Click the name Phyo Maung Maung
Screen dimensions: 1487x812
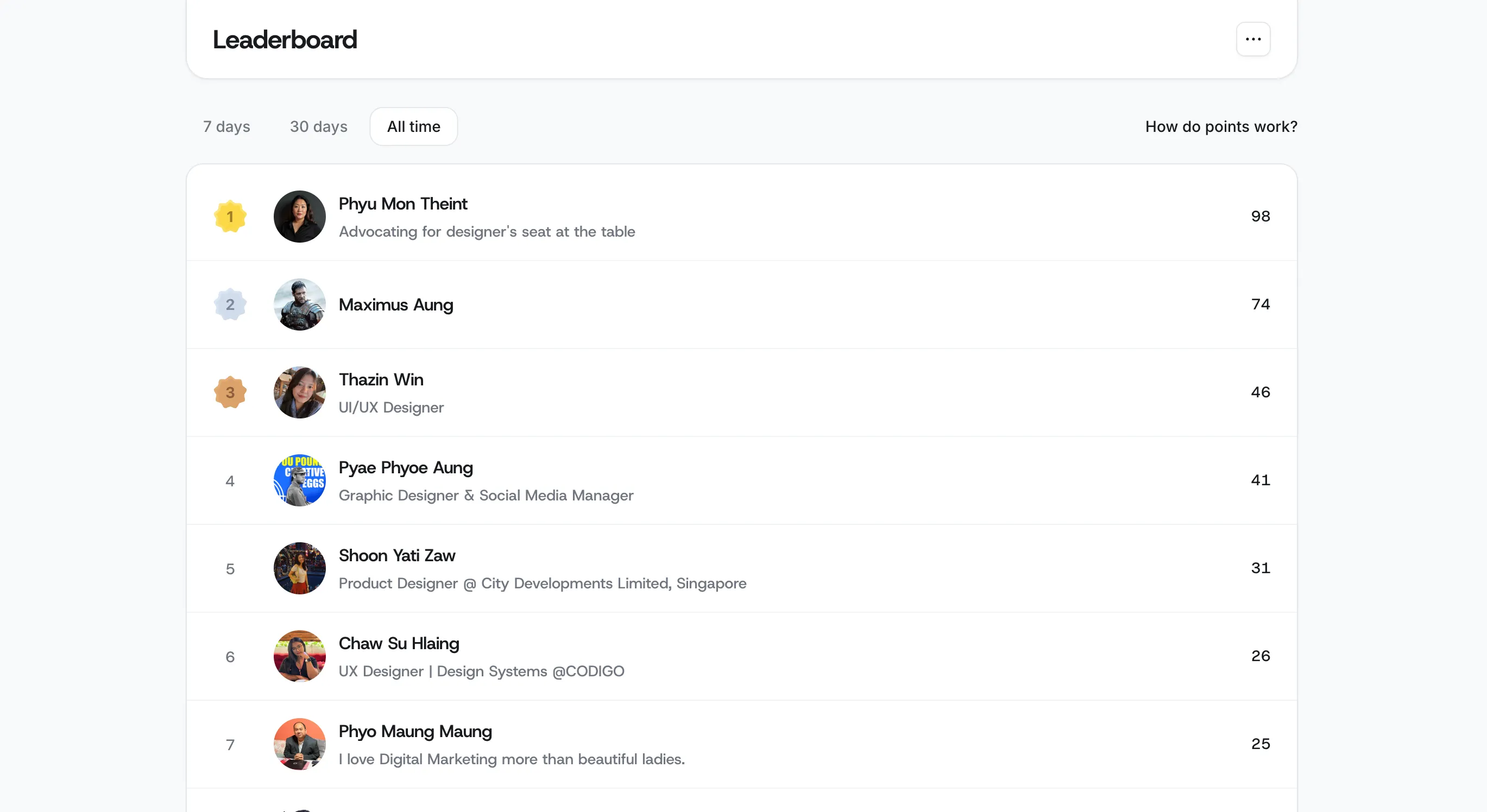click(x=415, y=732)
